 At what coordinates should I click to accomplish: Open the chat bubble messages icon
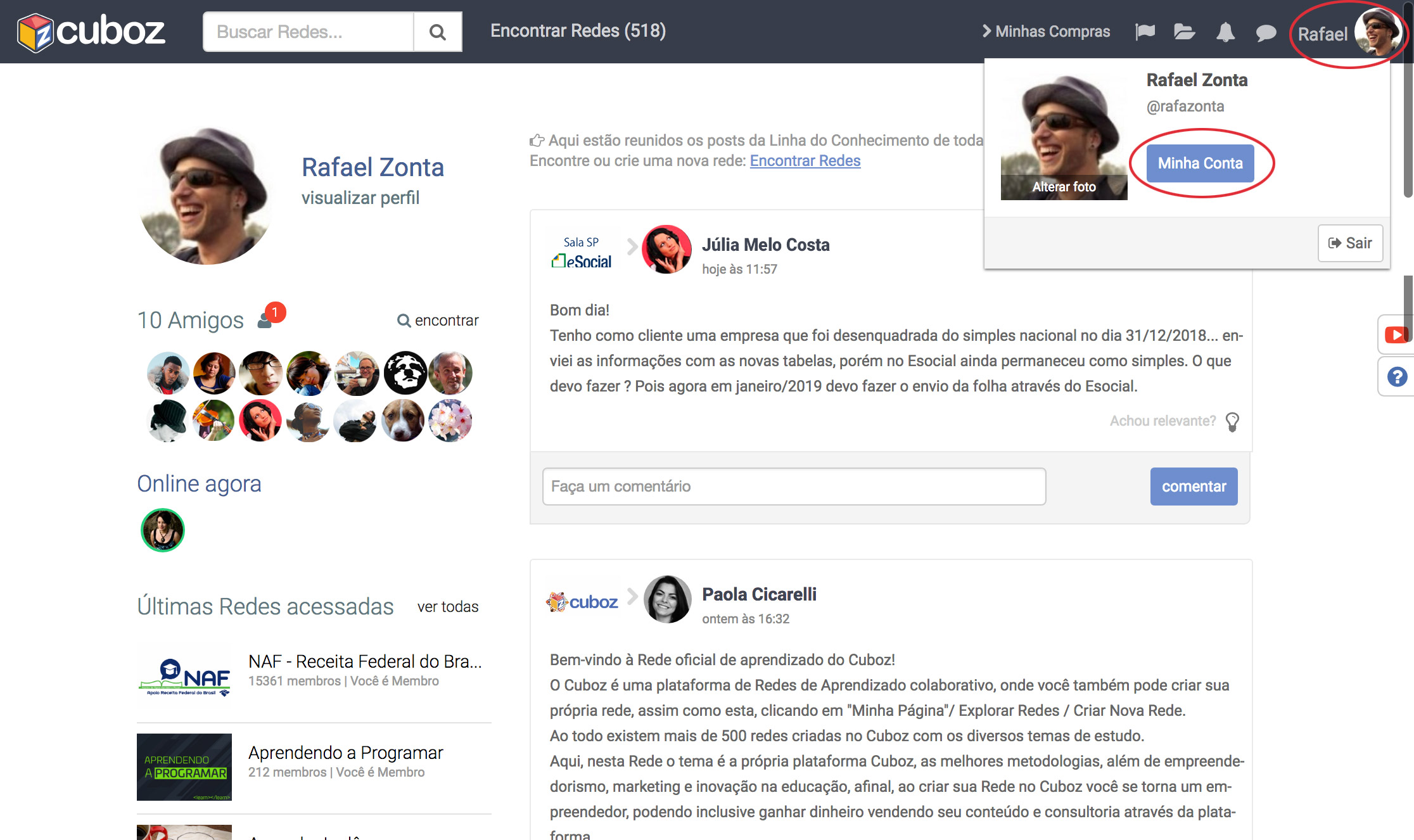(1266, 32)
